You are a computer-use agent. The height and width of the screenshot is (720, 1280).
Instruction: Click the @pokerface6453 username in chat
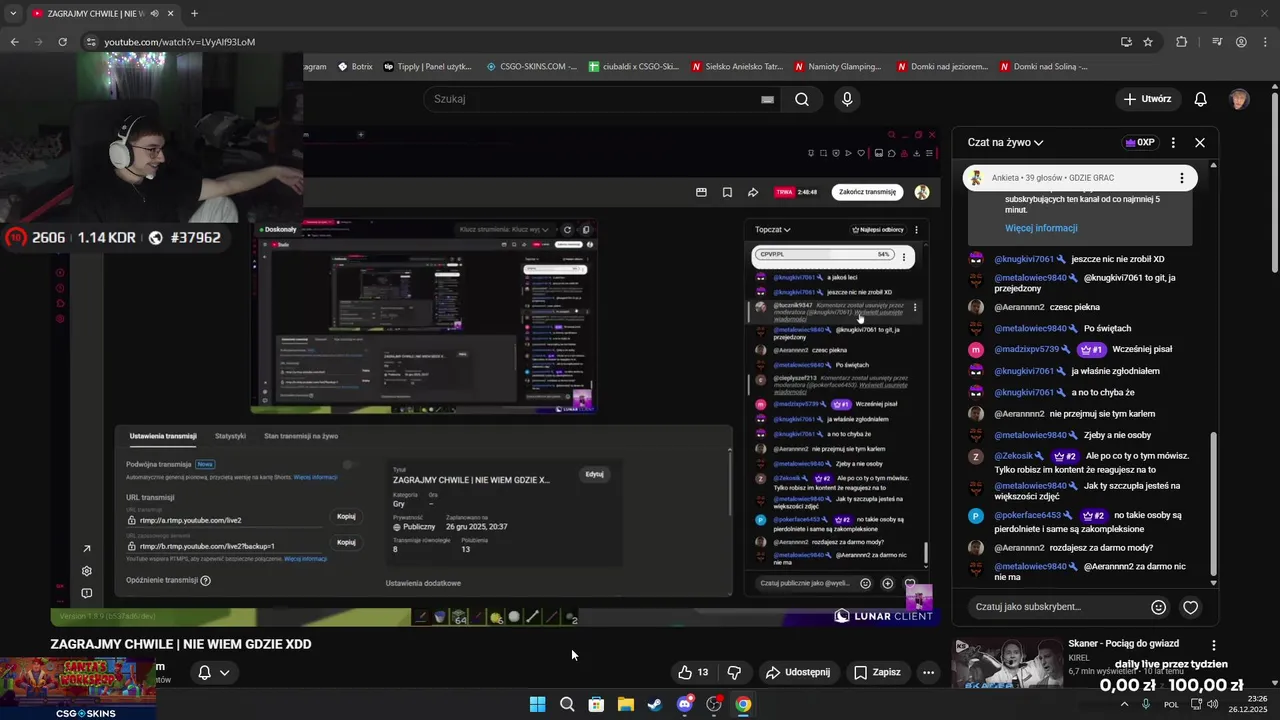click(1027, 516)
